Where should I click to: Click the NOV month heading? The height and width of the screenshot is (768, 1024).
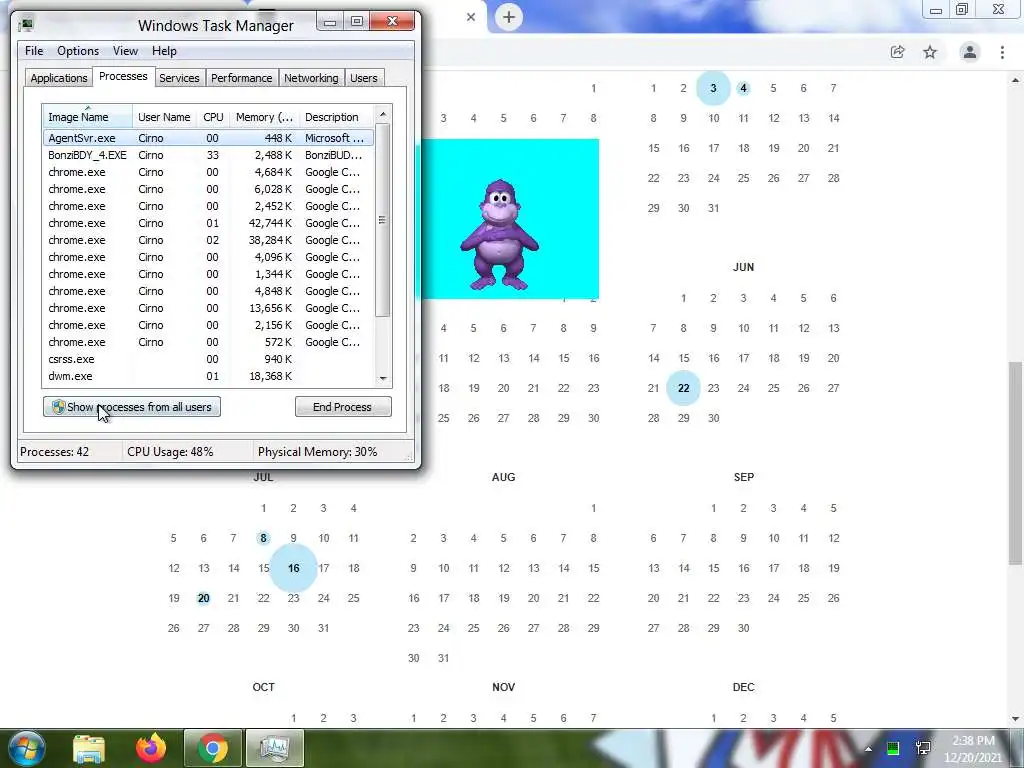[504, 688]
